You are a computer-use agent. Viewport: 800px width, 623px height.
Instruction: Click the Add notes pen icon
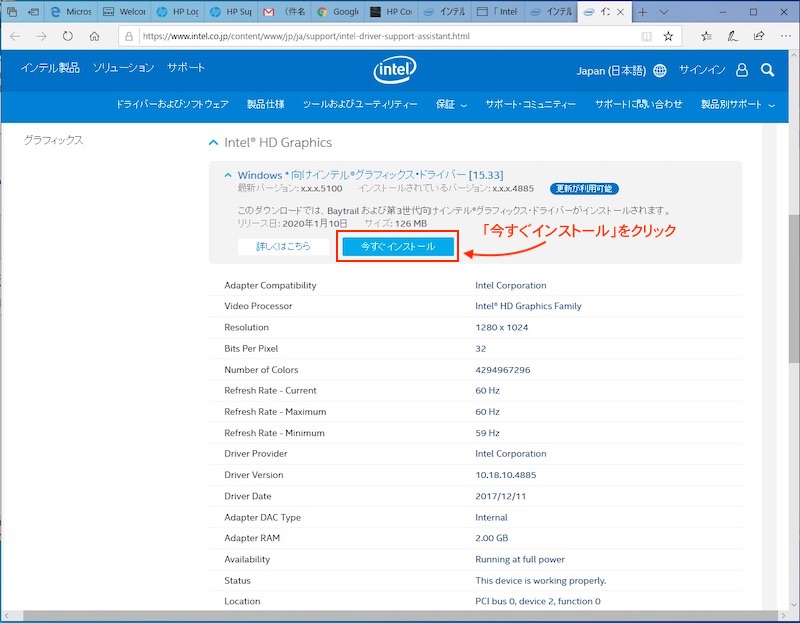[733, 36]
